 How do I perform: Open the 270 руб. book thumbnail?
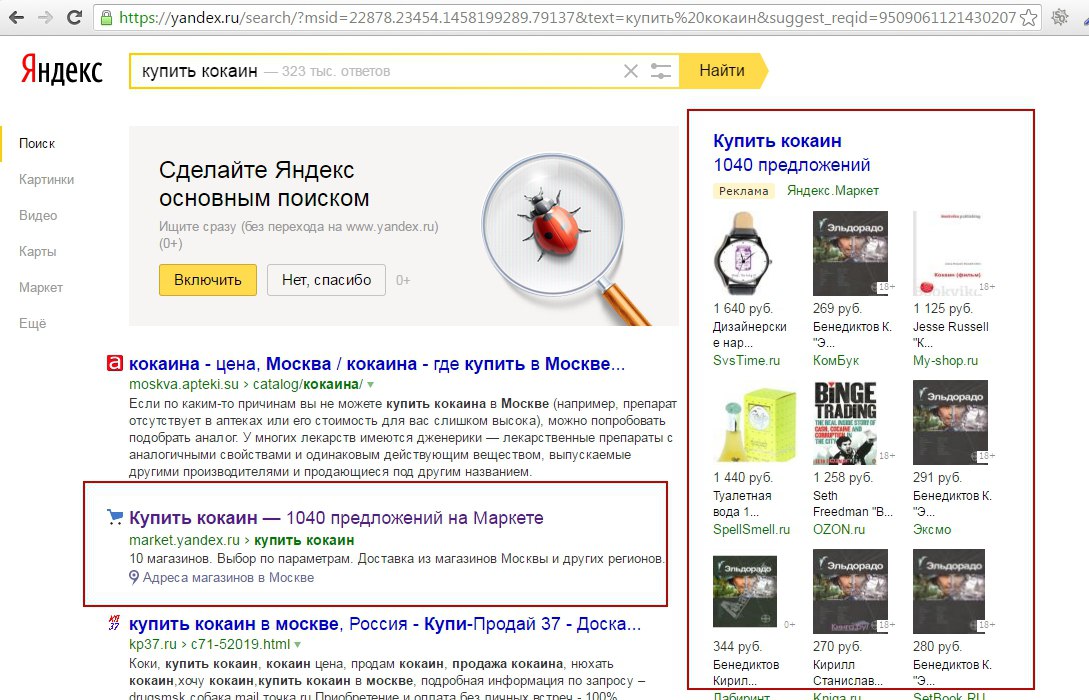coord(851,592)
